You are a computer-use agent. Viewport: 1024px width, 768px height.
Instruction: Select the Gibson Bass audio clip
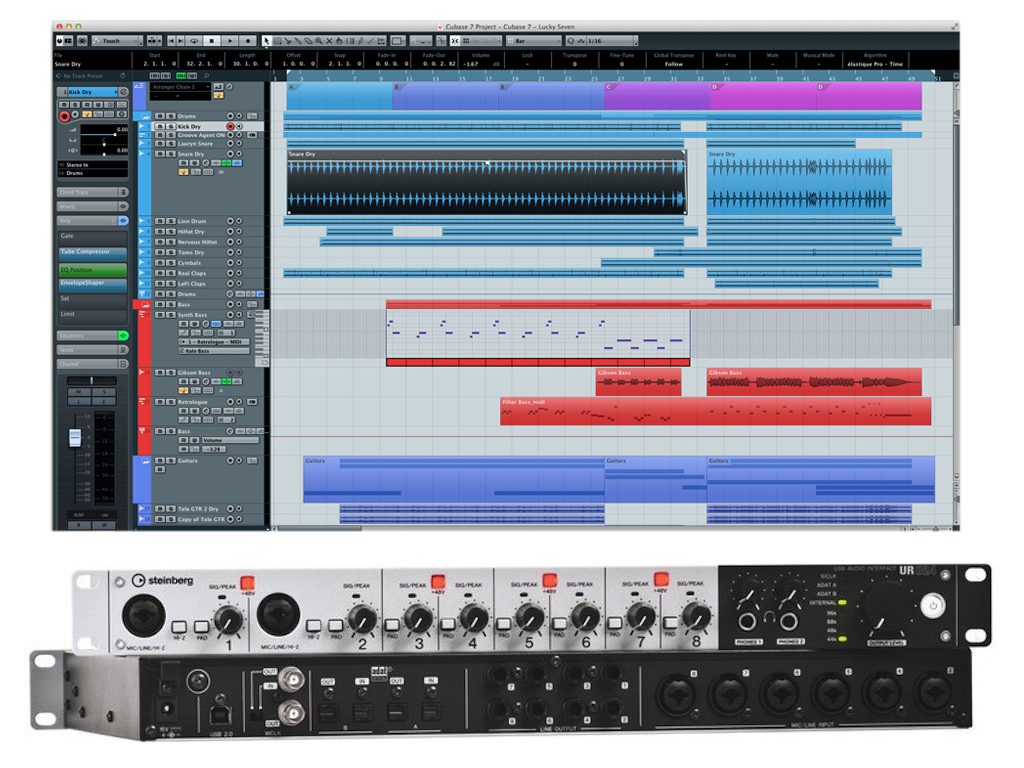pyautogui.click(x=637, y=381)
